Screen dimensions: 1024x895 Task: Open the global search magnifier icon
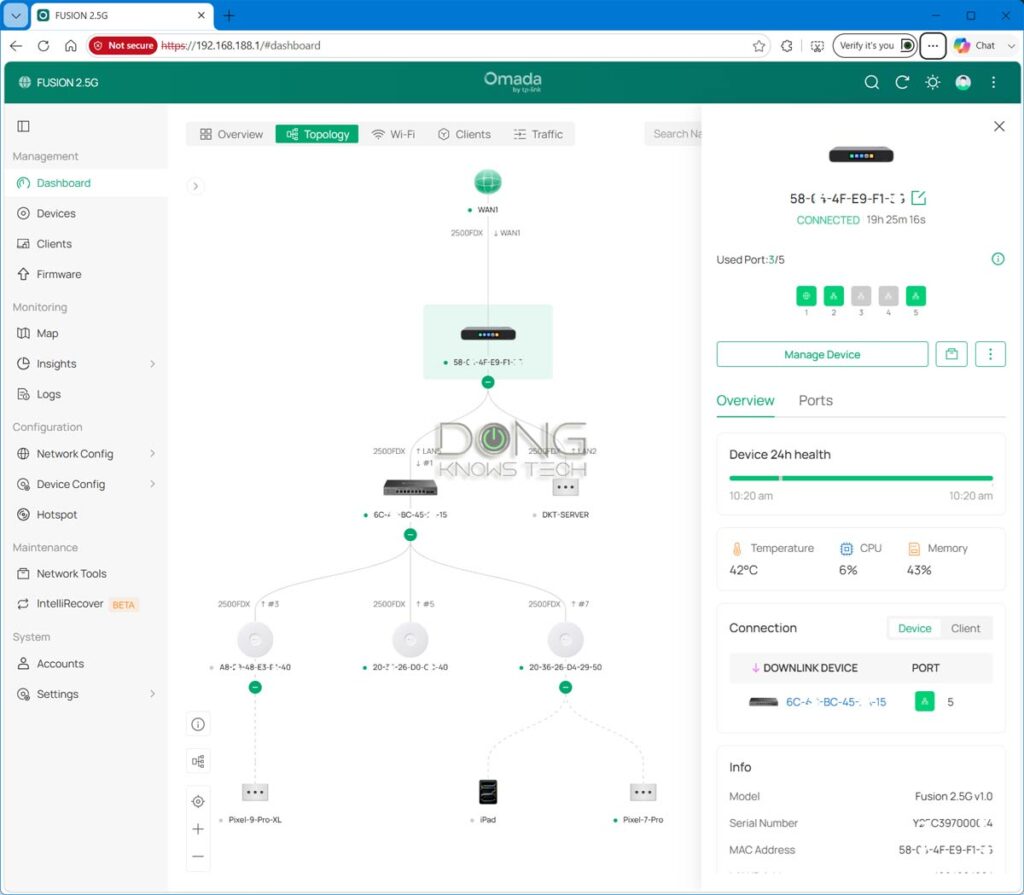pyautogui.click(x=871, y=82)
